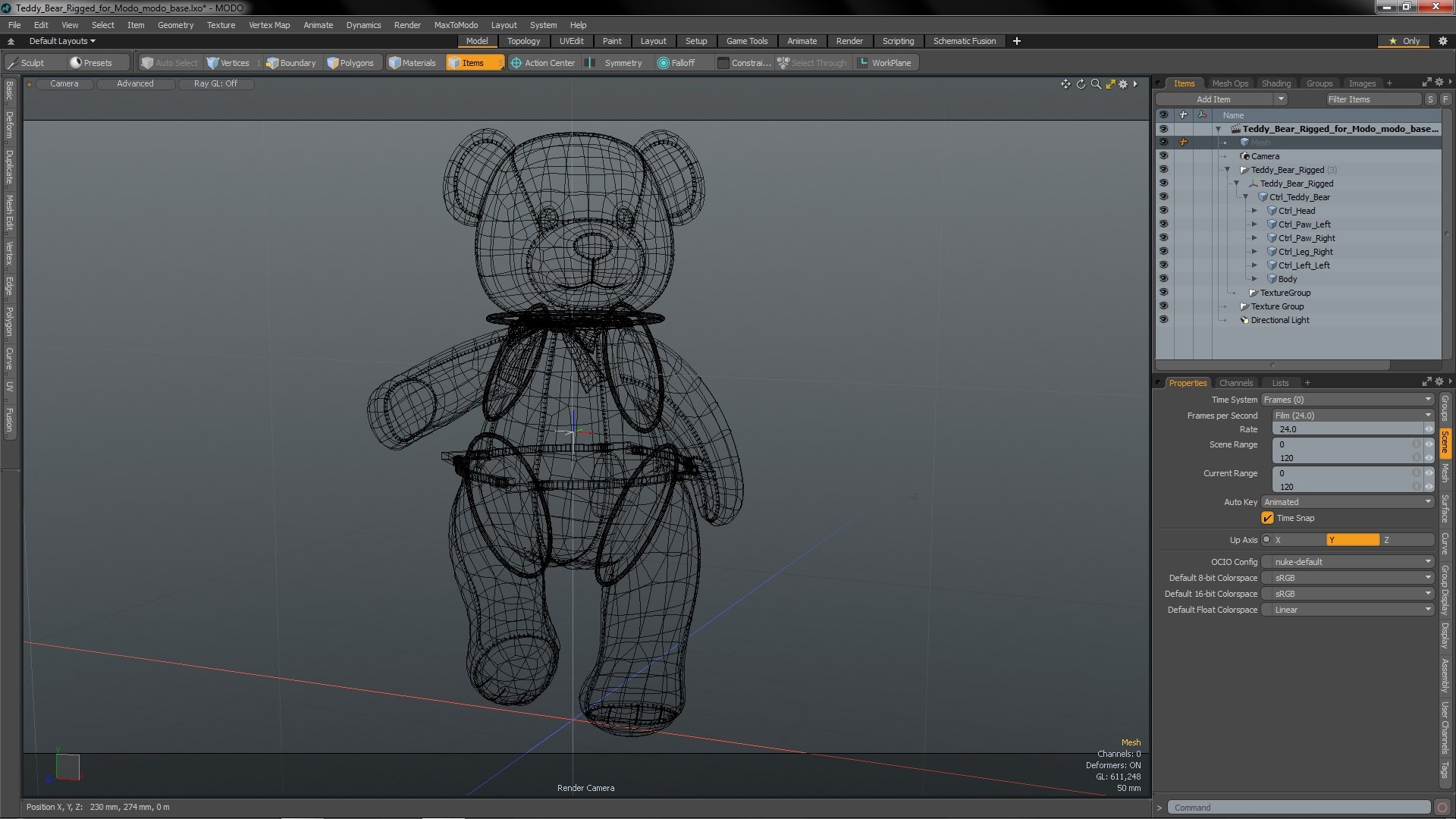Open the Frames per Second dropdown

(x=1353, y=416)
